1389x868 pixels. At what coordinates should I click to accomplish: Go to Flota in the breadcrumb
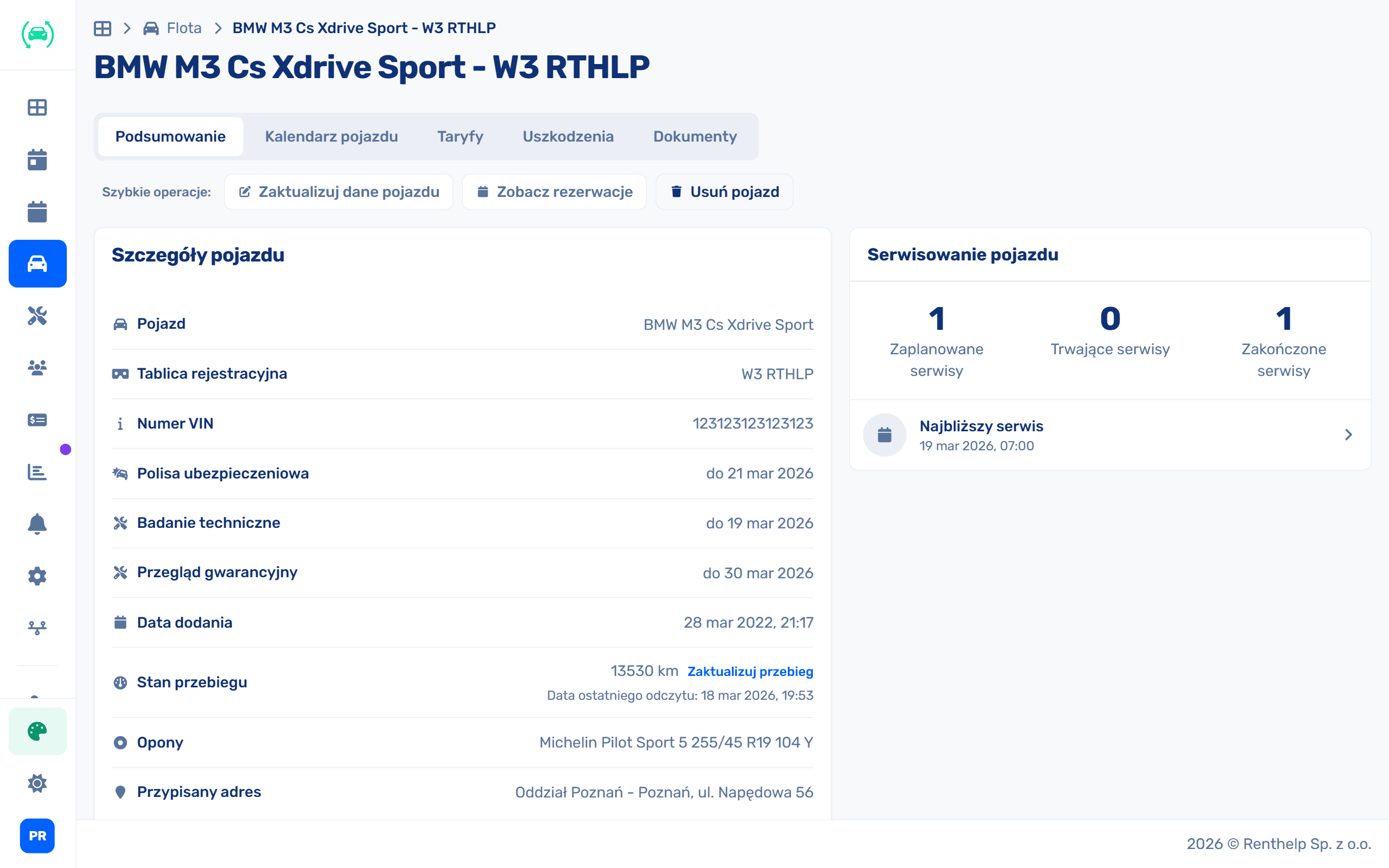[x=184, y=28]
